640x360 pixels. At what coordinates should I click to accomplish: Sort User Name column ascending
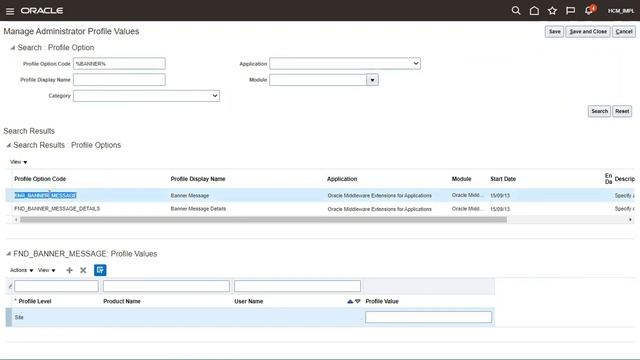pyautogui.click(x=350, y=301)
